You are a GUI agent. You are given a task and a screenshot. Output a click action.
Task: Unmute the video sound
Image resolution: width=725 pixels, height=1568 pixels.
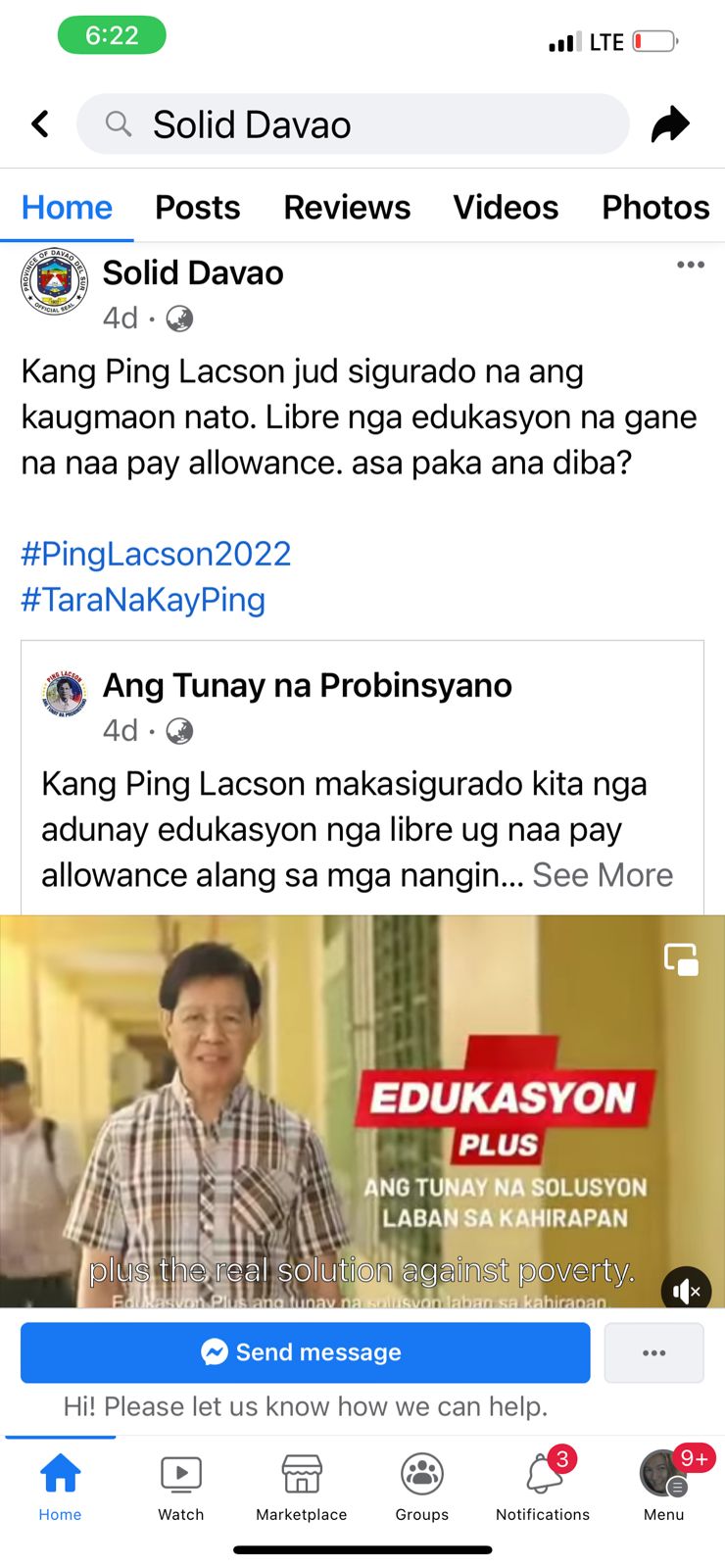(x=687, y=1292)
